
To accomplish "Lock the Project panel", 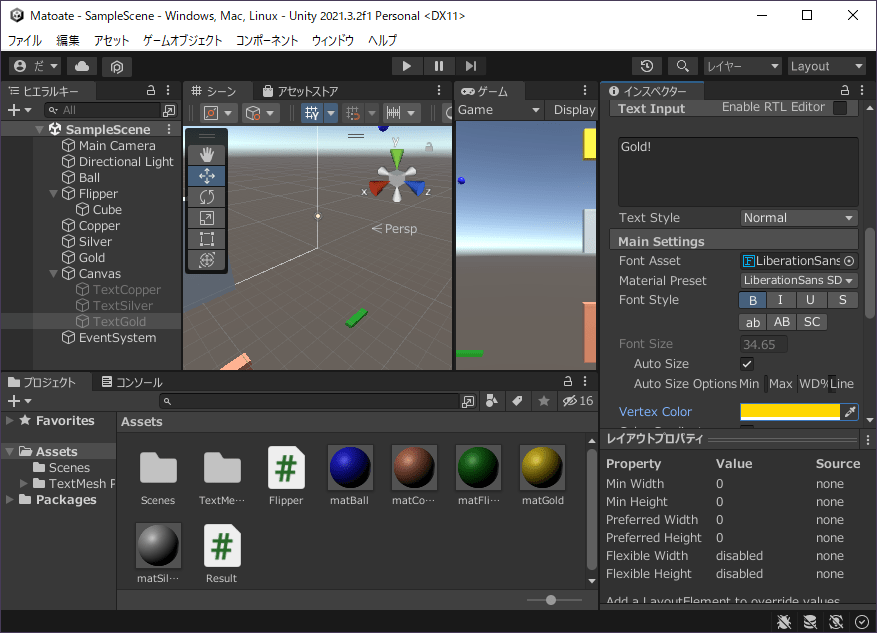I will coord(567,381).
